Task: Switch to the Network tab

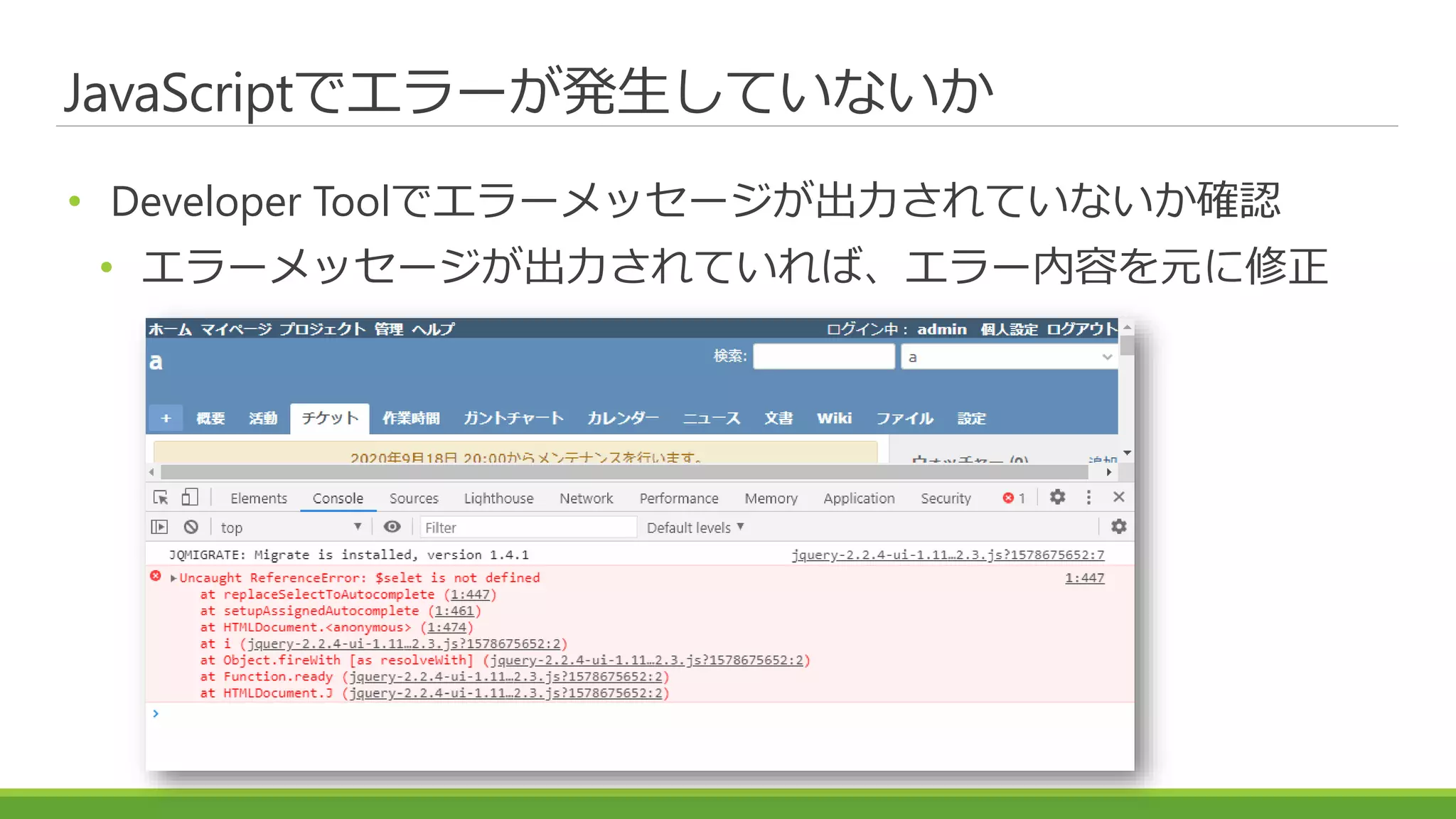Action: (586, 498)
